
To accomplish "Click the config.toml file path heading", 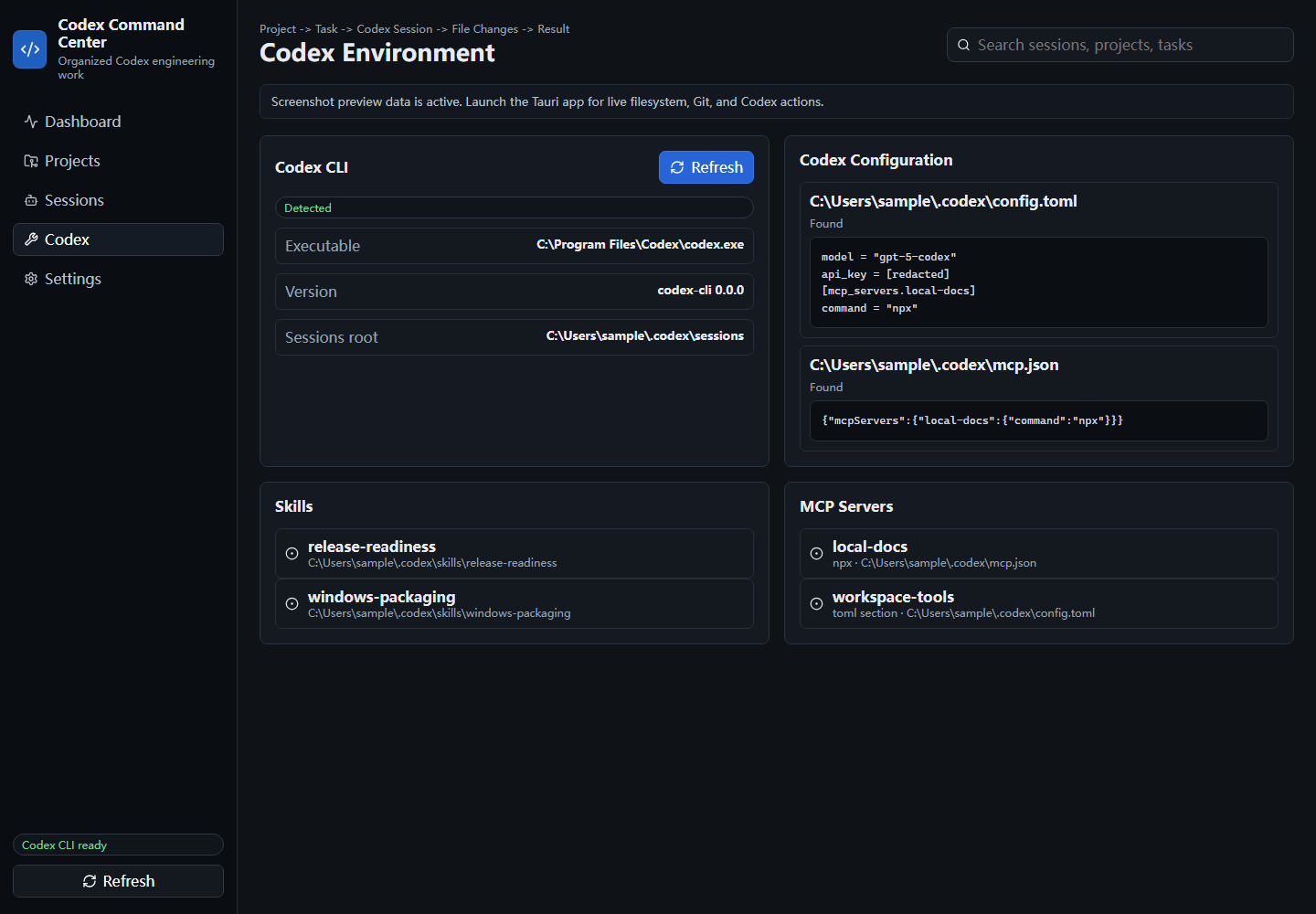I will coord(943,201).
